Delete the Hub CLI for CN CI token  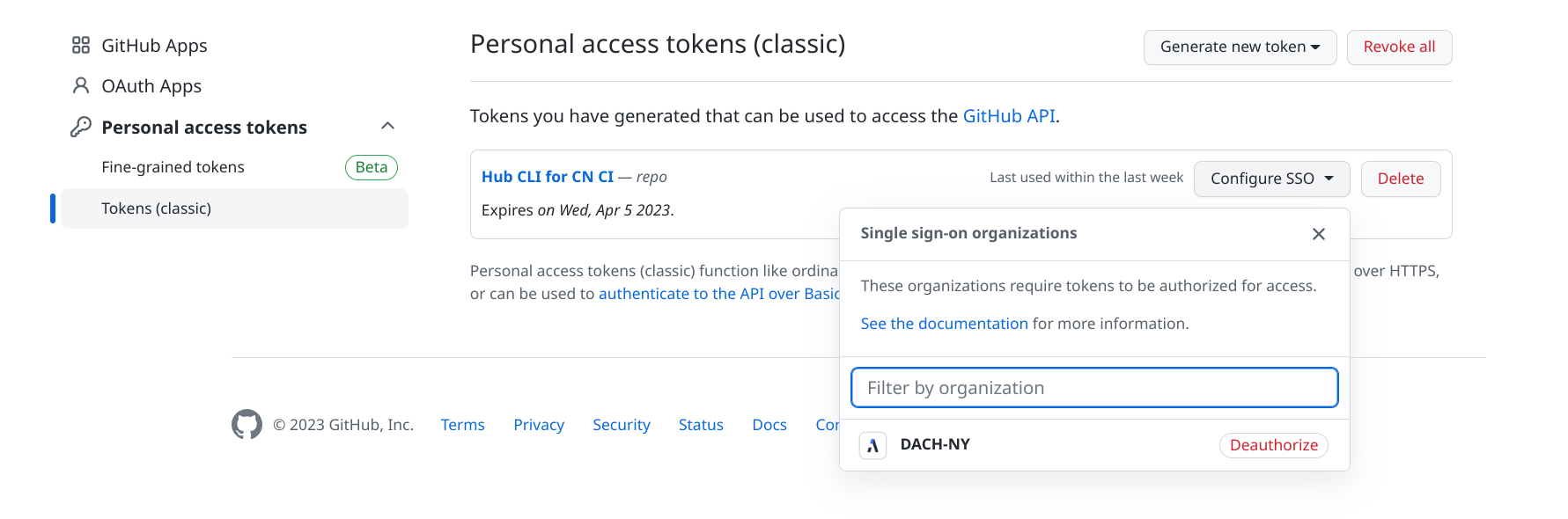pyautogui.click(x=1400, y=179)
